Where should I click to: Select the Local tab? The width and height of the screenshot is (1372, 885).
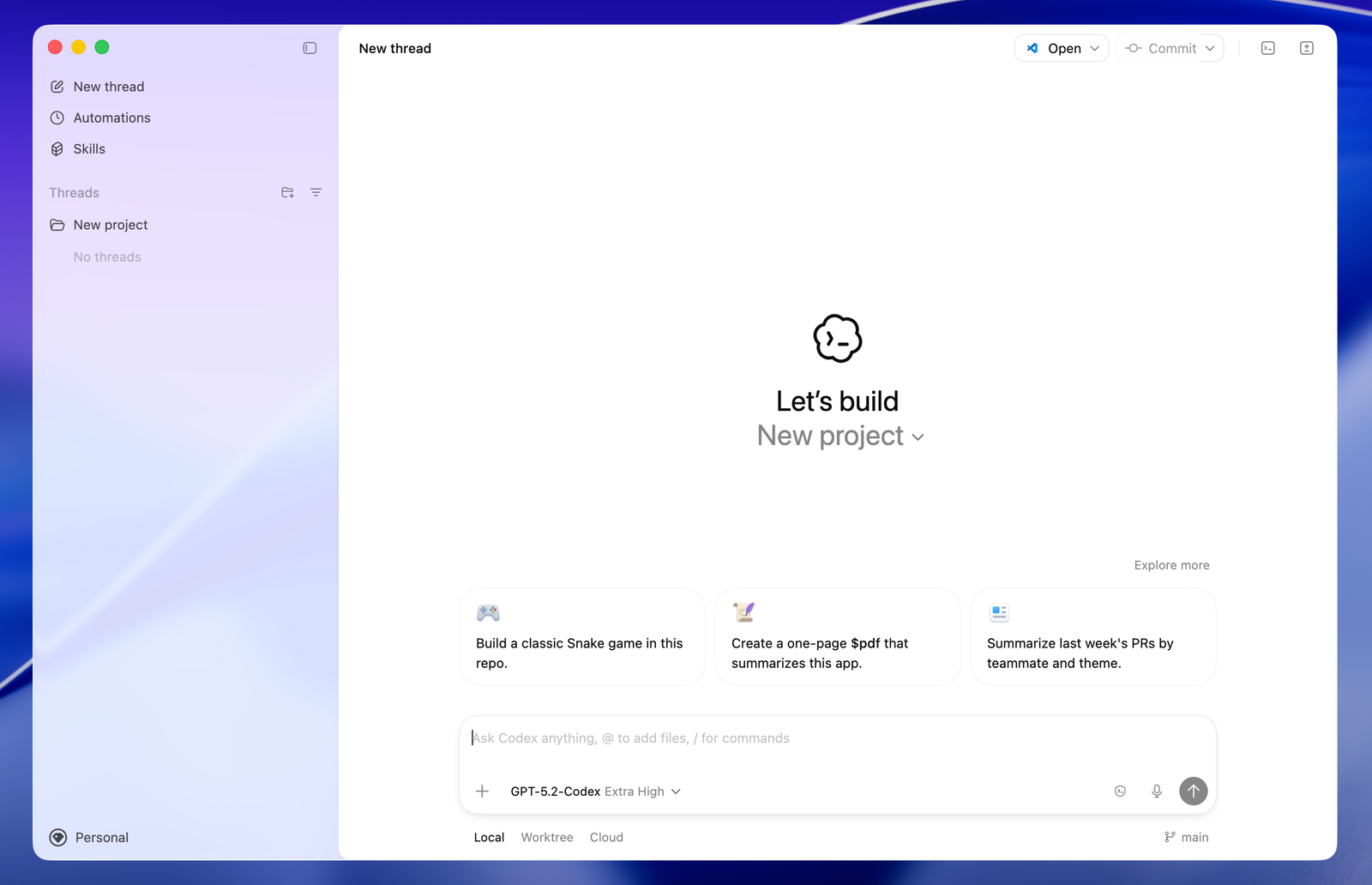tap(489, 837)
